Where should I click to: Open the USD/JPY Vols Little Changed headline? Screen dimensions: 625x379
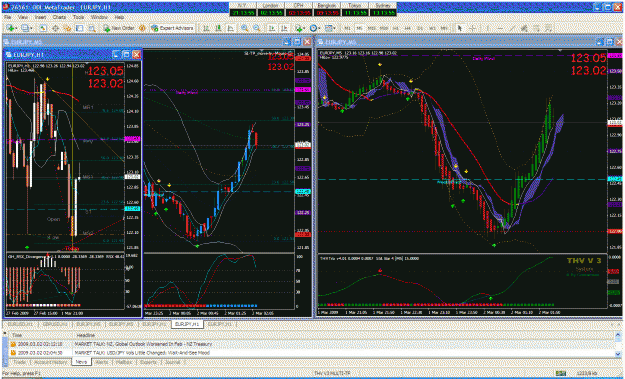click(x=142, y=353)
